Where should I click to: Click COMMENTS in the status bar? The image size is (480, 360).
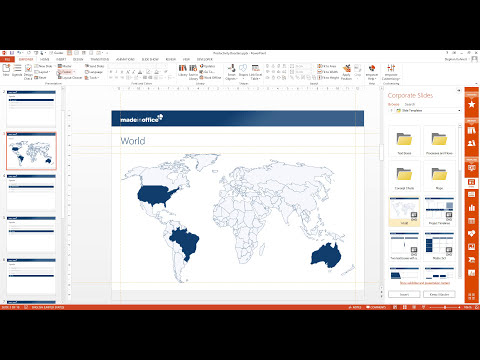coord(376,307)
